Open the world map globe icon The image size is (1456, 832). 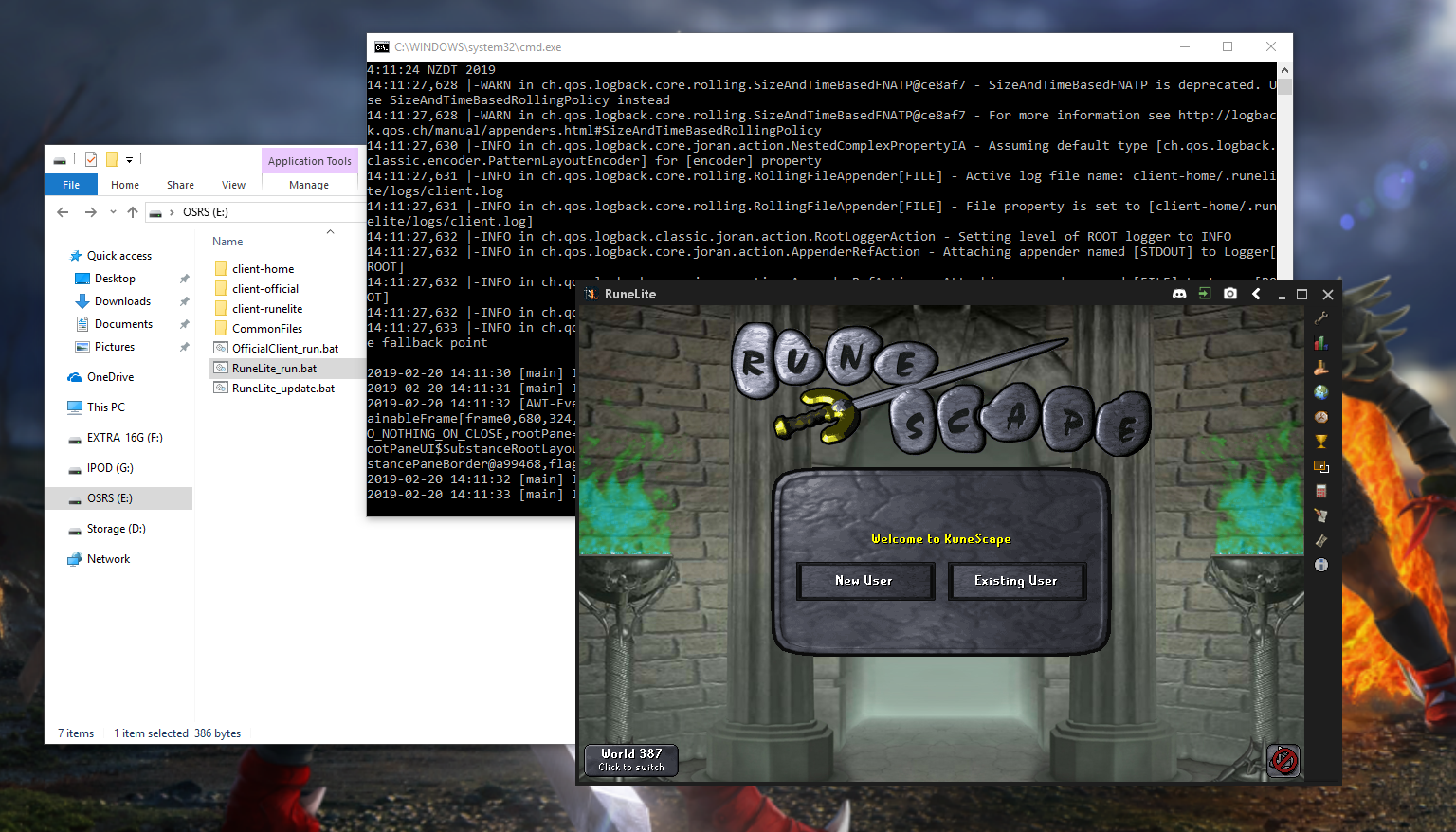click(1320, 392)
